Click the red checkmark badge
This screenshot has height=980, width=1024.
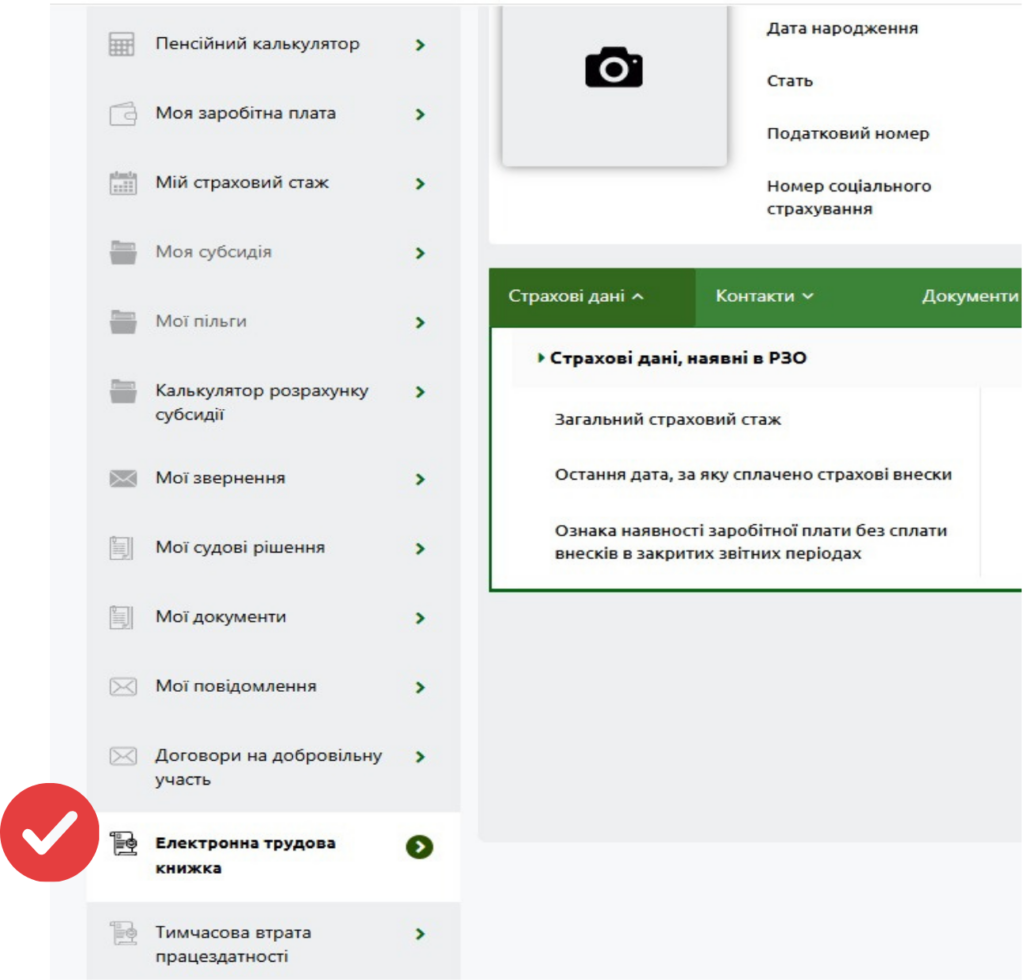[50, 832]
